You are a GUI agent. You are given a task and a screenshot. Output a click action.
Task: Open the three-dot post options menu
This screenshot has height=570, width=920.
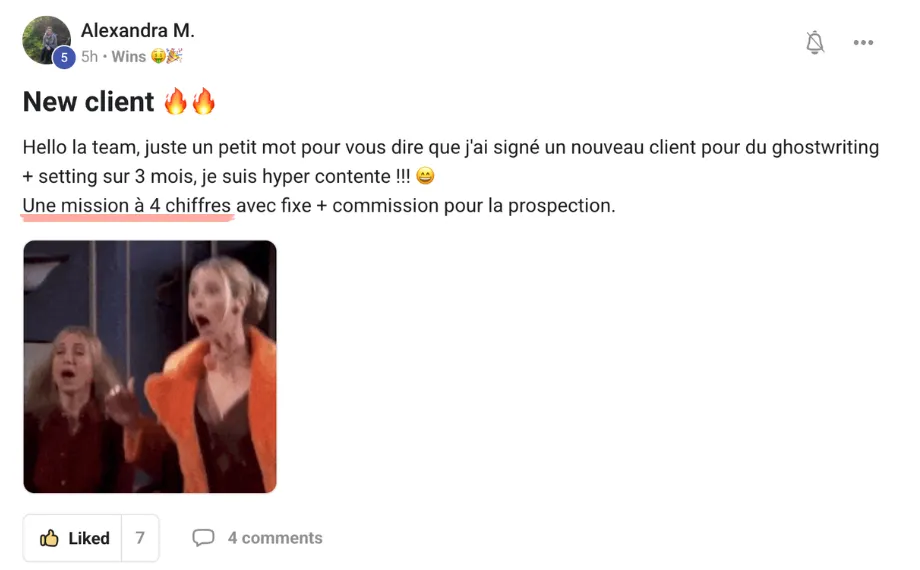[863, 42]
